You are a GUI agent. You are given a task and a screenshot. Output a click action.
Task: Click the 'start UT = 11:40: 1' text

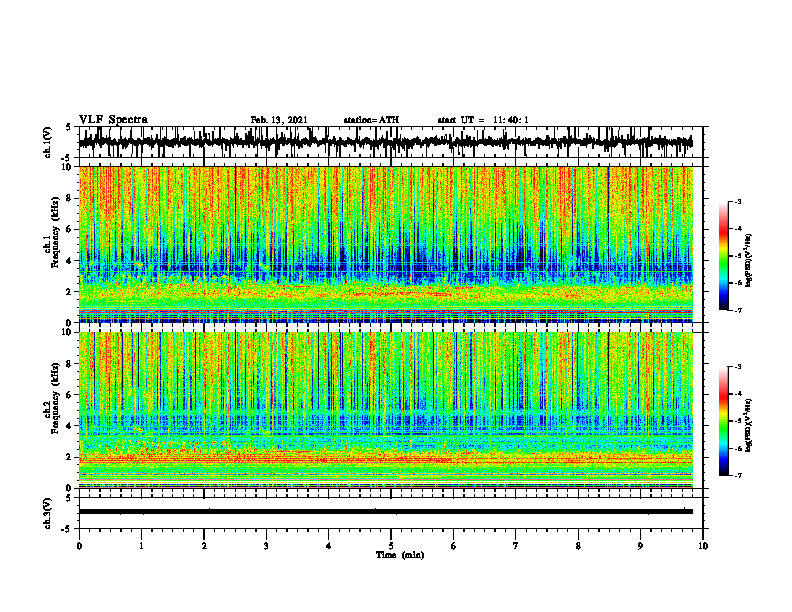[x=483, y=120]
